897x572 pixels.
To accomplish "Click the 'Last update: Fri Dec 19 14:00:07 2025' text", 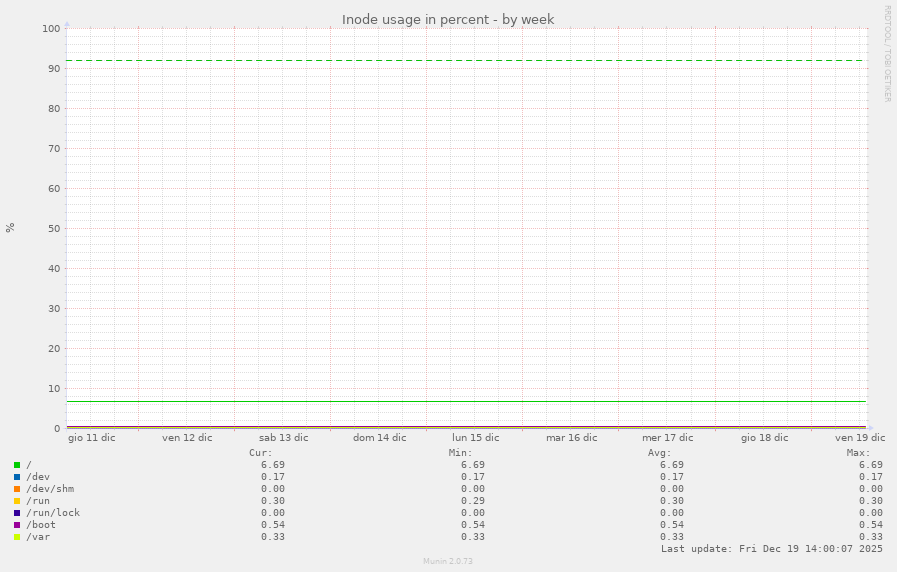I will (x=772, y=549).
